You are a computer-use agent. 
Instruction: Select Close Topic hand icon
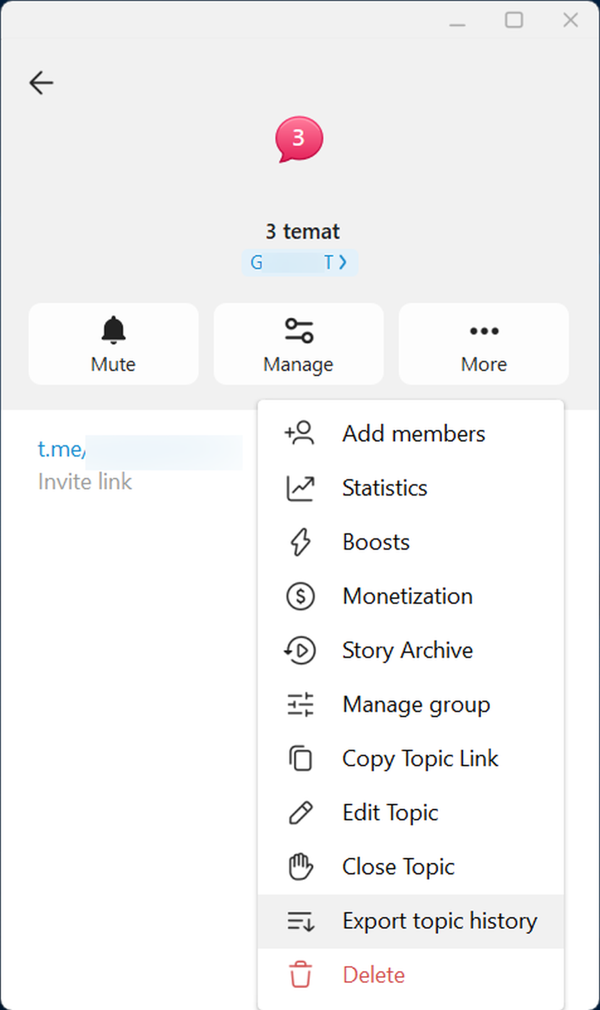300,867
